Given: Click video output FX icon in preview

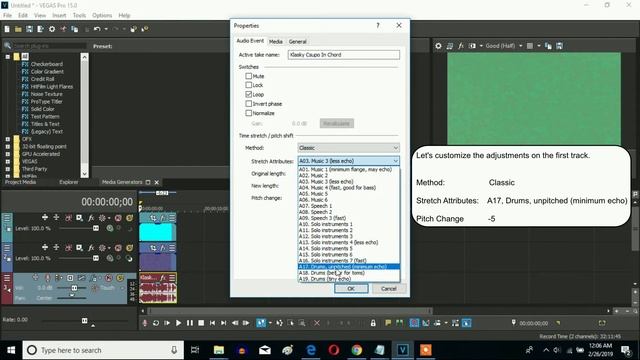Looking at the screenshot, I should point(460,46).
